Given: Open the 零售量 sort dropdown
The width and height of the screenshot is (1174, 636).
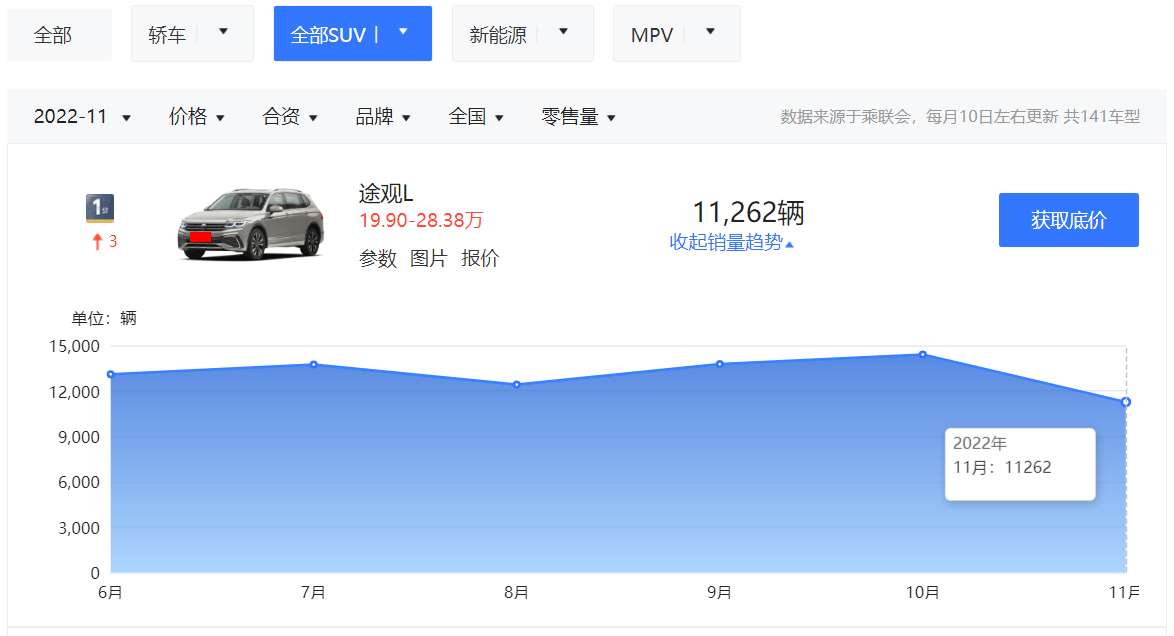Looking at the screenshot, I should (578, 117).
